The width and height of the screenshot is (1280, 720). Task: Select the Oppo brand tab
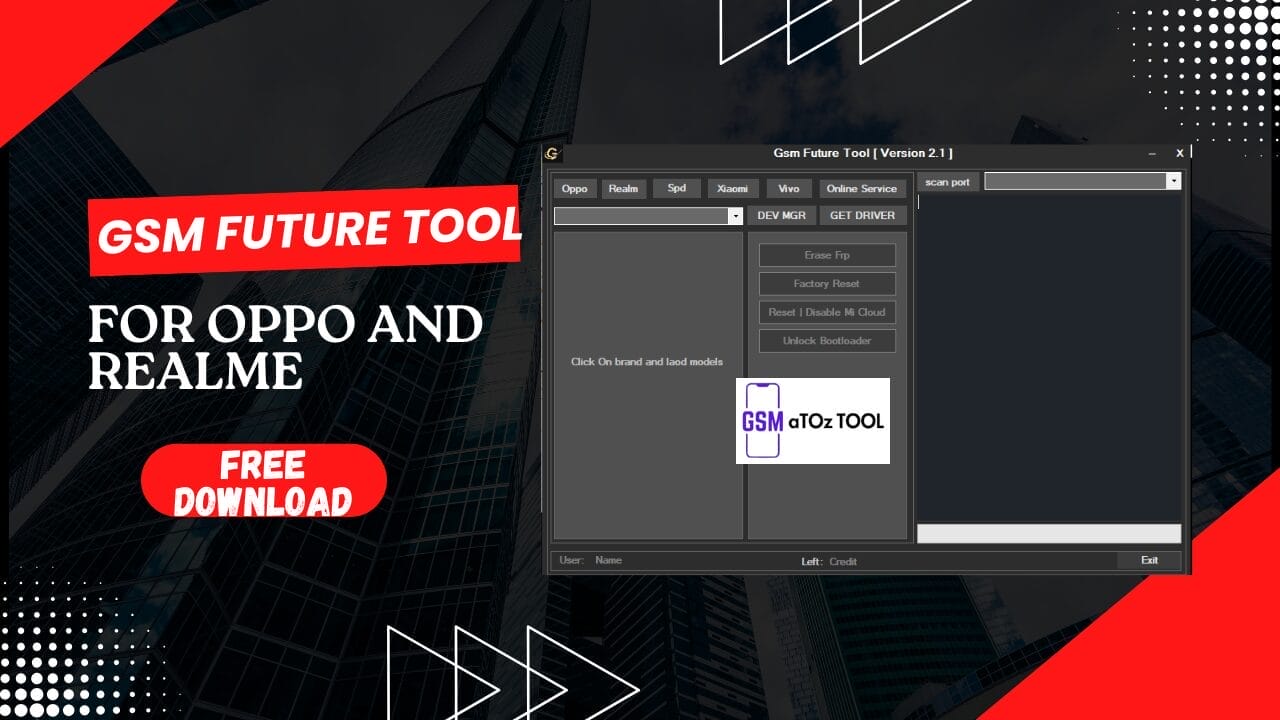[x=575, y=188]
